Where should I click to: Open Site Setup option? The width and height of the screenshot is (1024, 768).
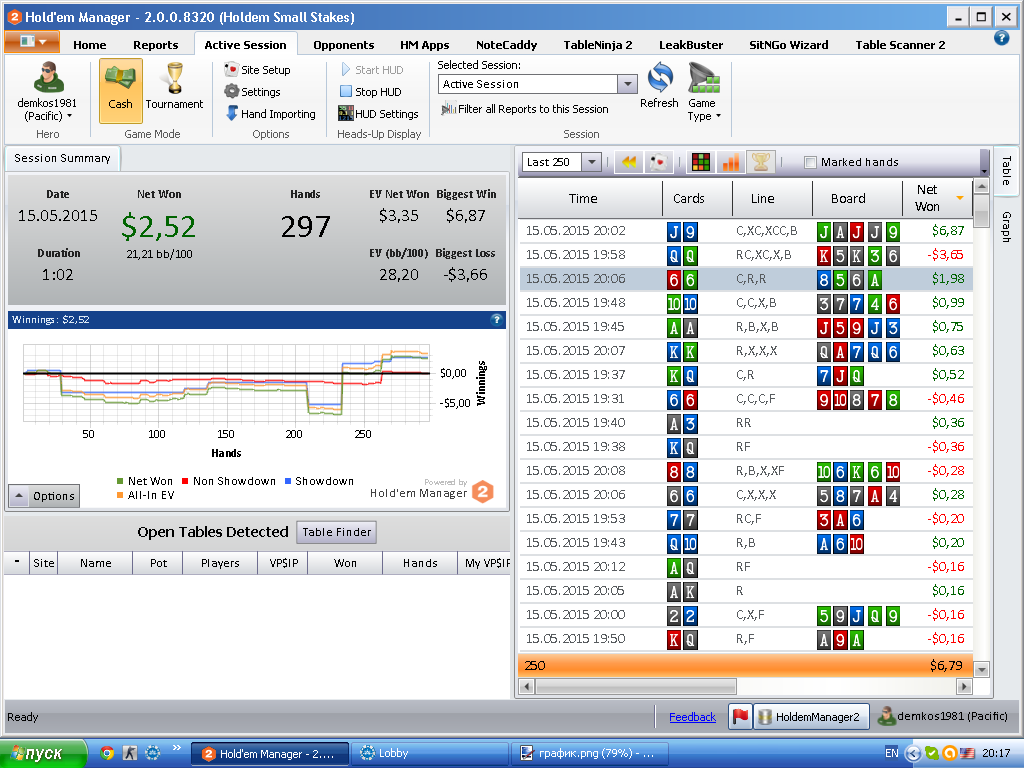click(x=257, y=70)
